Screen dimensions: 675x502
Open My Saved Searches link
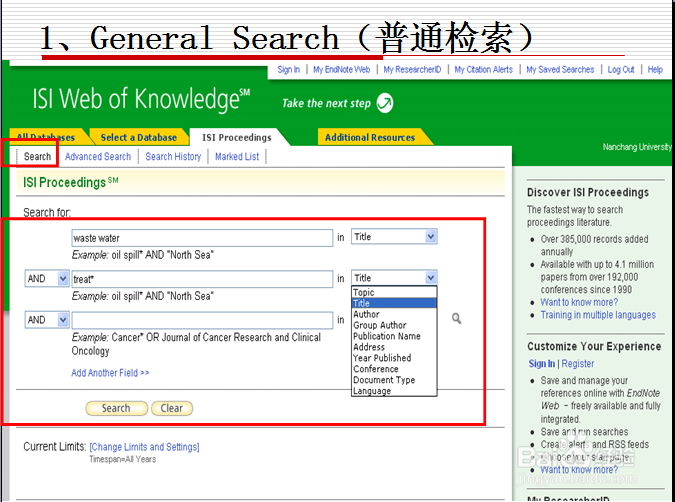coord(560,70)
